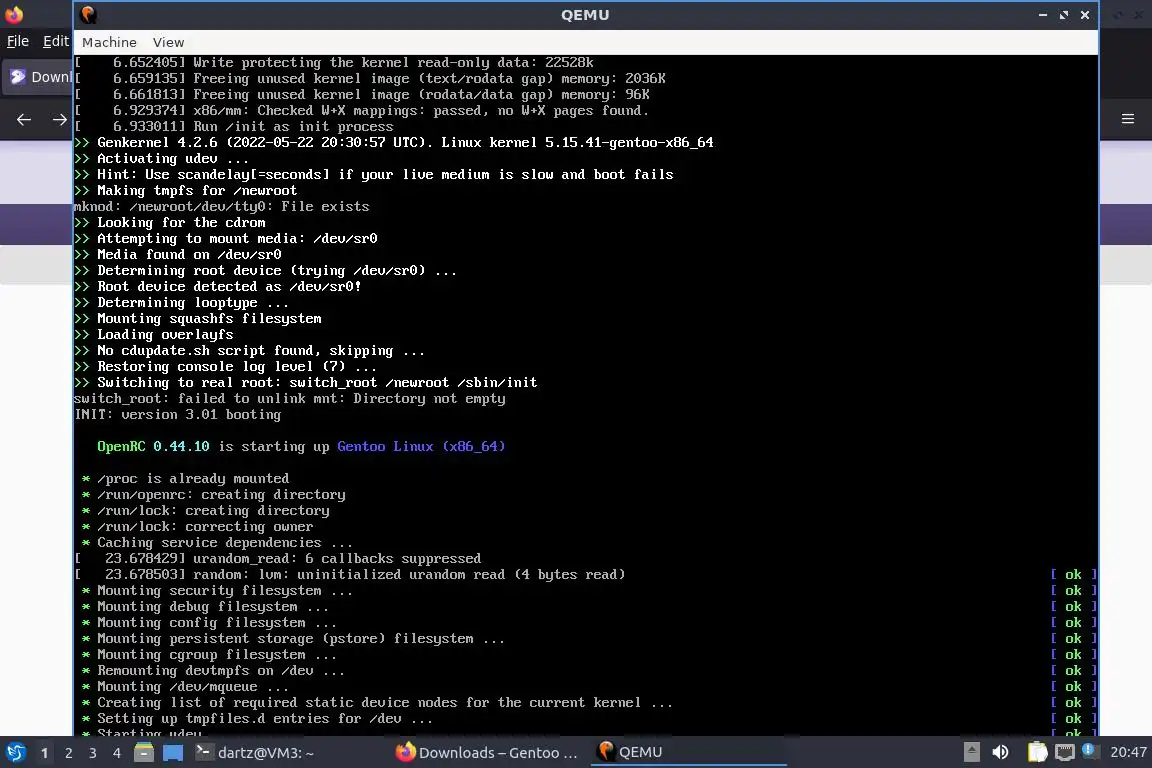Open the View menu in QEMU

[168, 43]
